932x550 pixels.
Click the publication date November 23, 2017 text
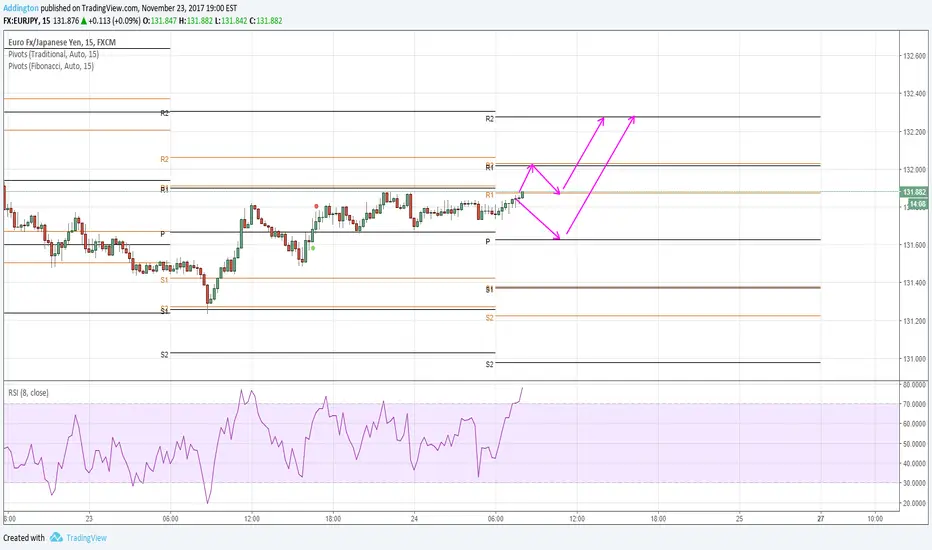[x=170, y=8]
